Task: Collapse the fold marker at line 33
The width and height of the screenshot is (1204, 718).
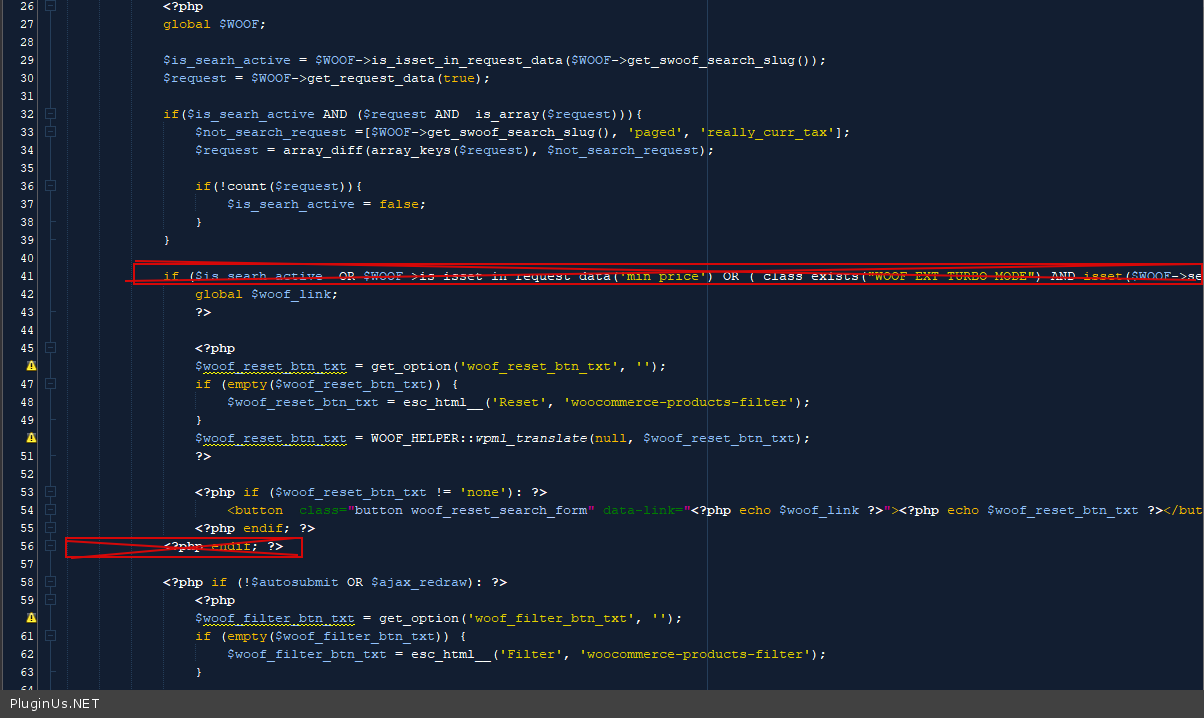Action: (51, 132)
